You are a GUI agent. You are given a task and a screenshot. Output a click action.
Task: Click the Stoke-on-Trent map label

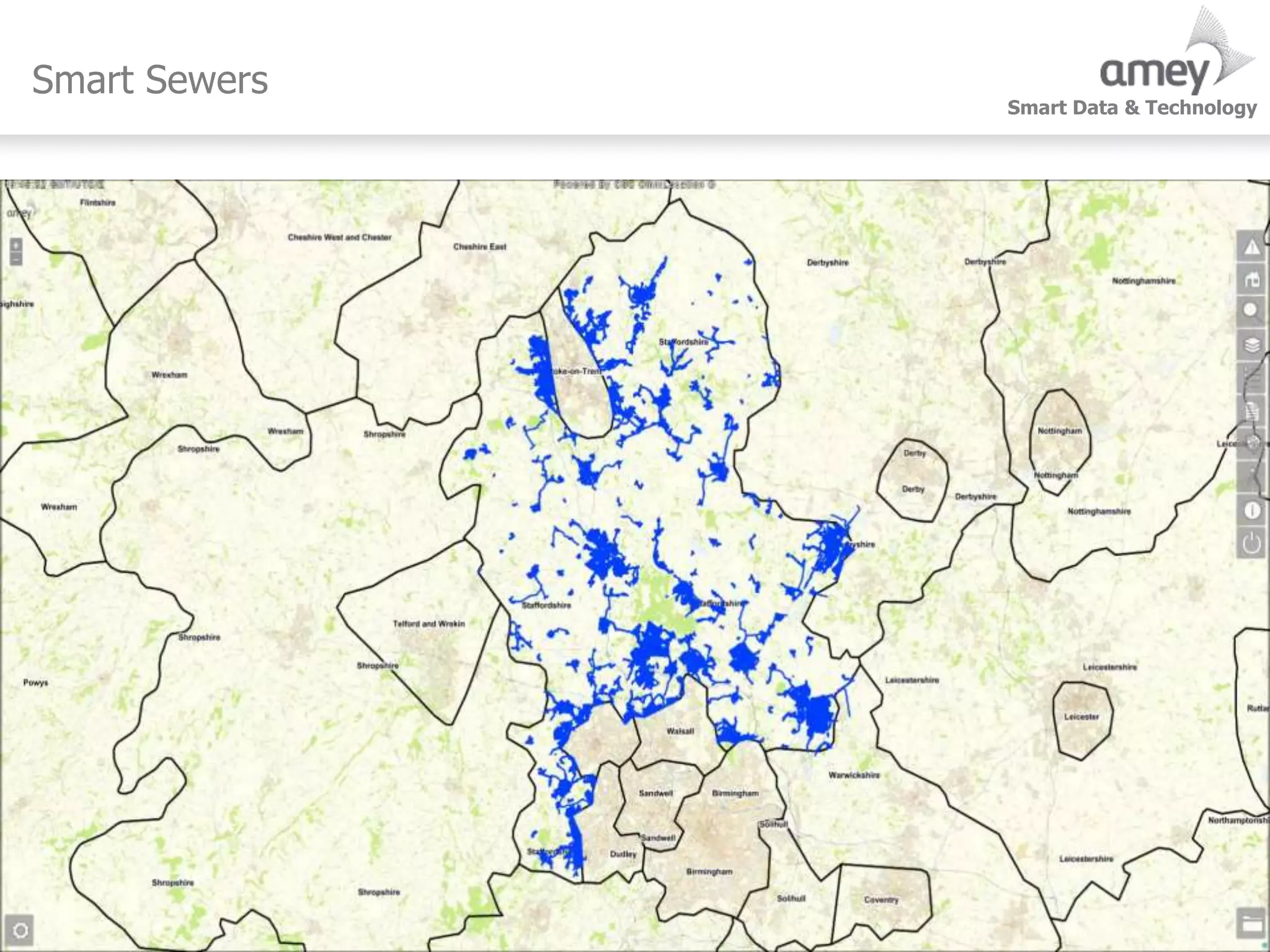click(577, 371)
